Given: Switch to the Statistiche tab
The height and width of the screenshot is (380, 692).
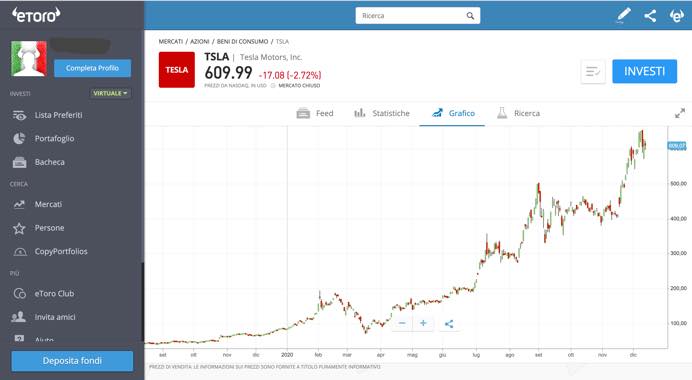Looking at the screenshot, I should pyautogui.click(x=382, y=113).
